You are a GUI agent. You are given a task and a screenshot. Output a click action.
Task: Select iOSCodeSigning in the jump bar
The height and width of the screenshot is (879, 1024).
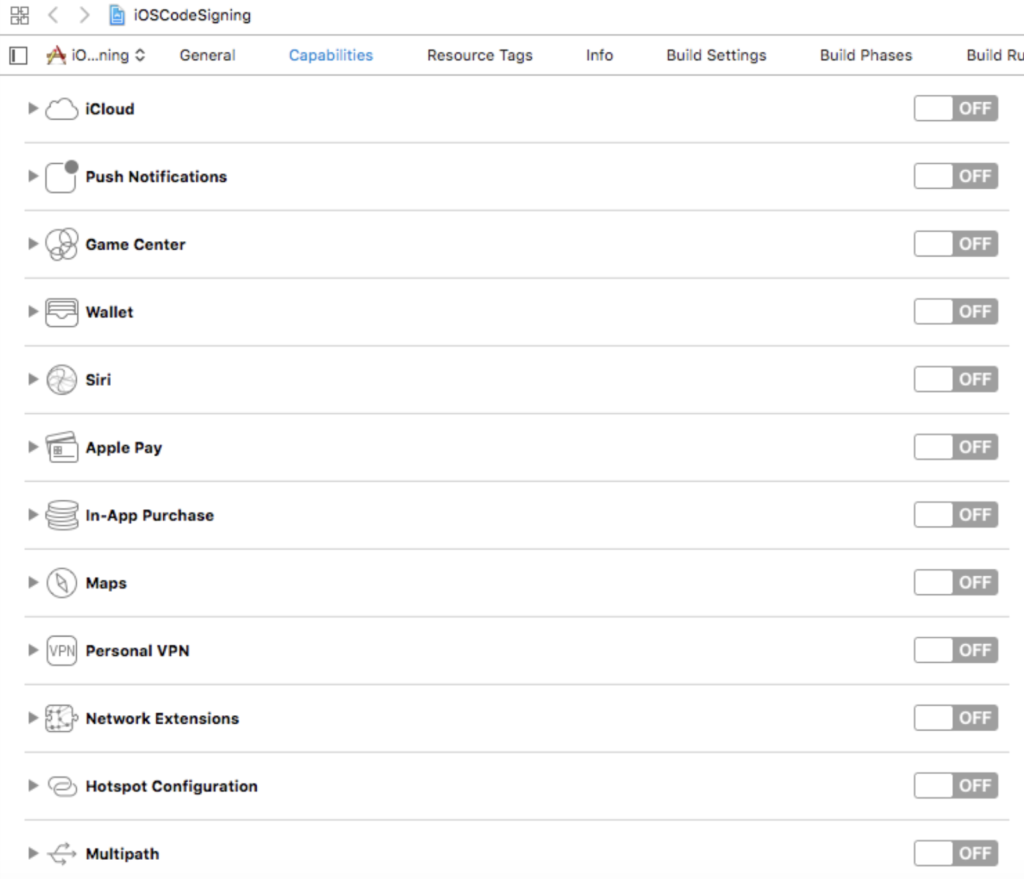pos(190,15)
